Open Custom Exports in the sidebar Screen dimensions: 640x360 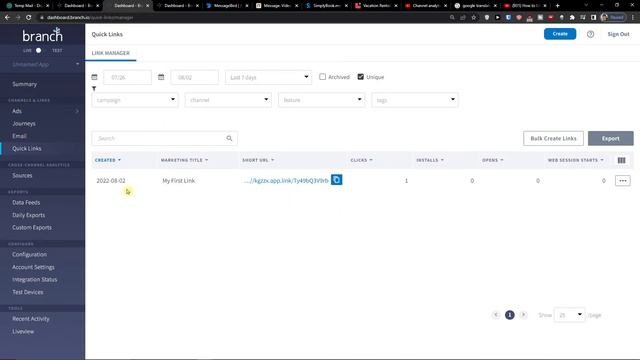pos(32,227)
